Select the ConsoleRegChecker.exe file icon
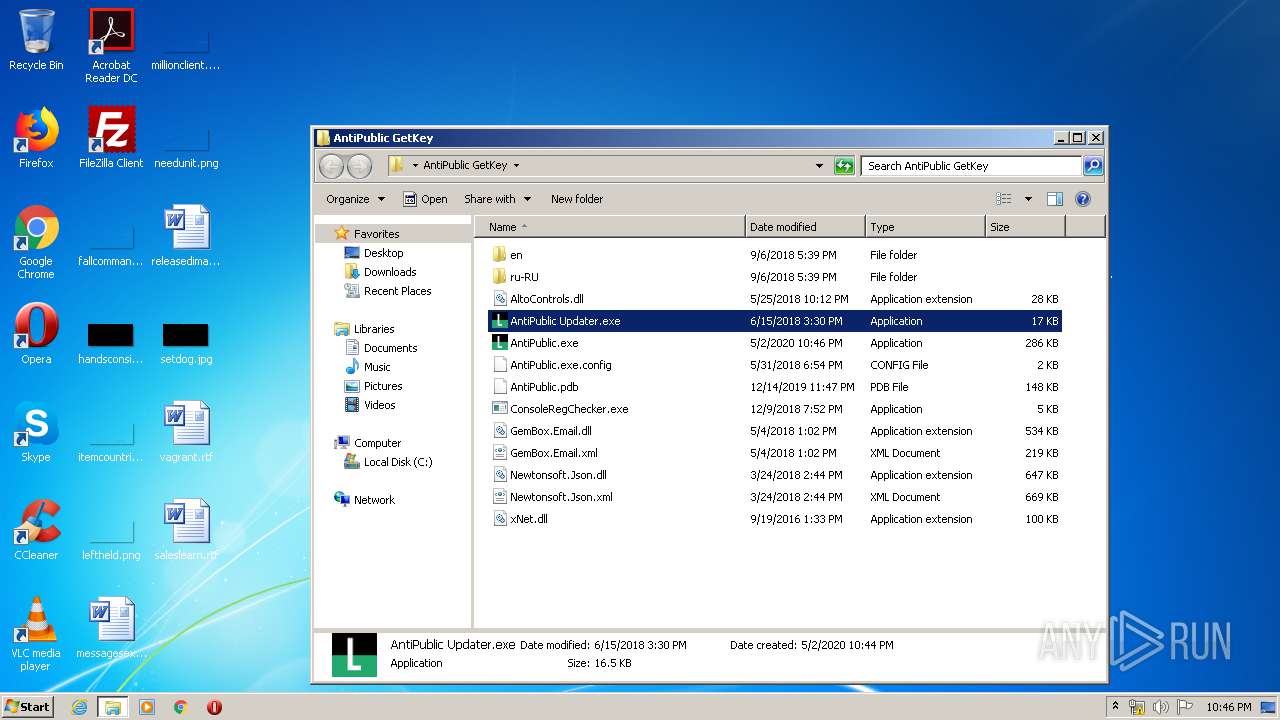 click(x=501, y=409)
